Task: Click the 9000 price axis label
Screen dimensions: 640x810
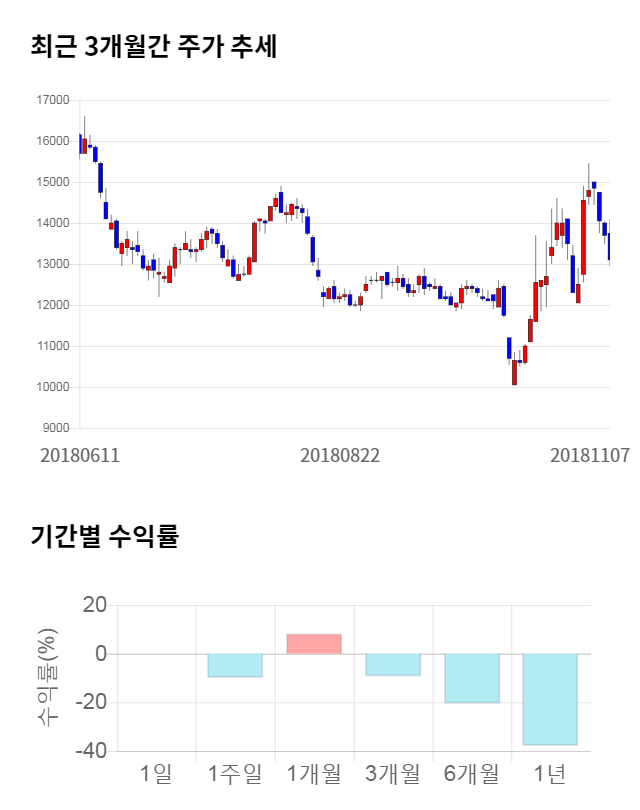Action: coord(55,428)
